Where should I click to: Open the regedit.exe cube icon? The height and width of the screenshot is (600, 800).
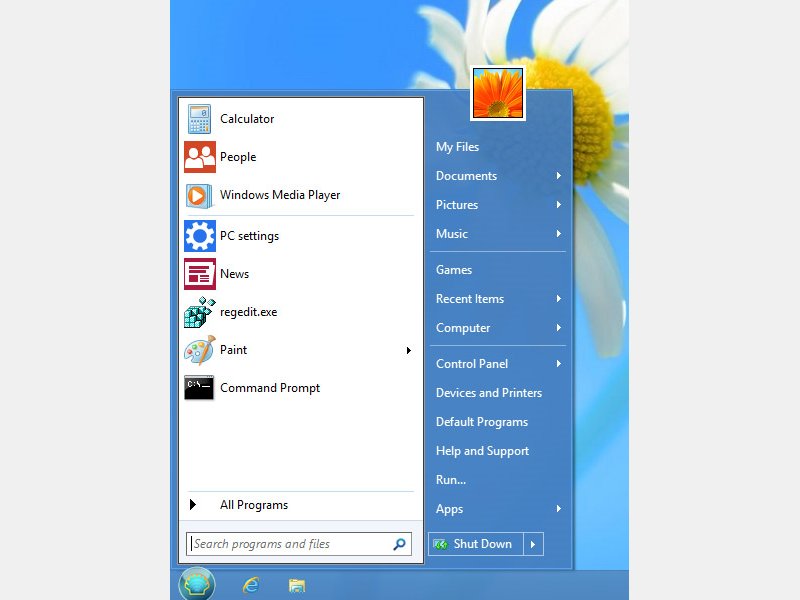(199, 312)
